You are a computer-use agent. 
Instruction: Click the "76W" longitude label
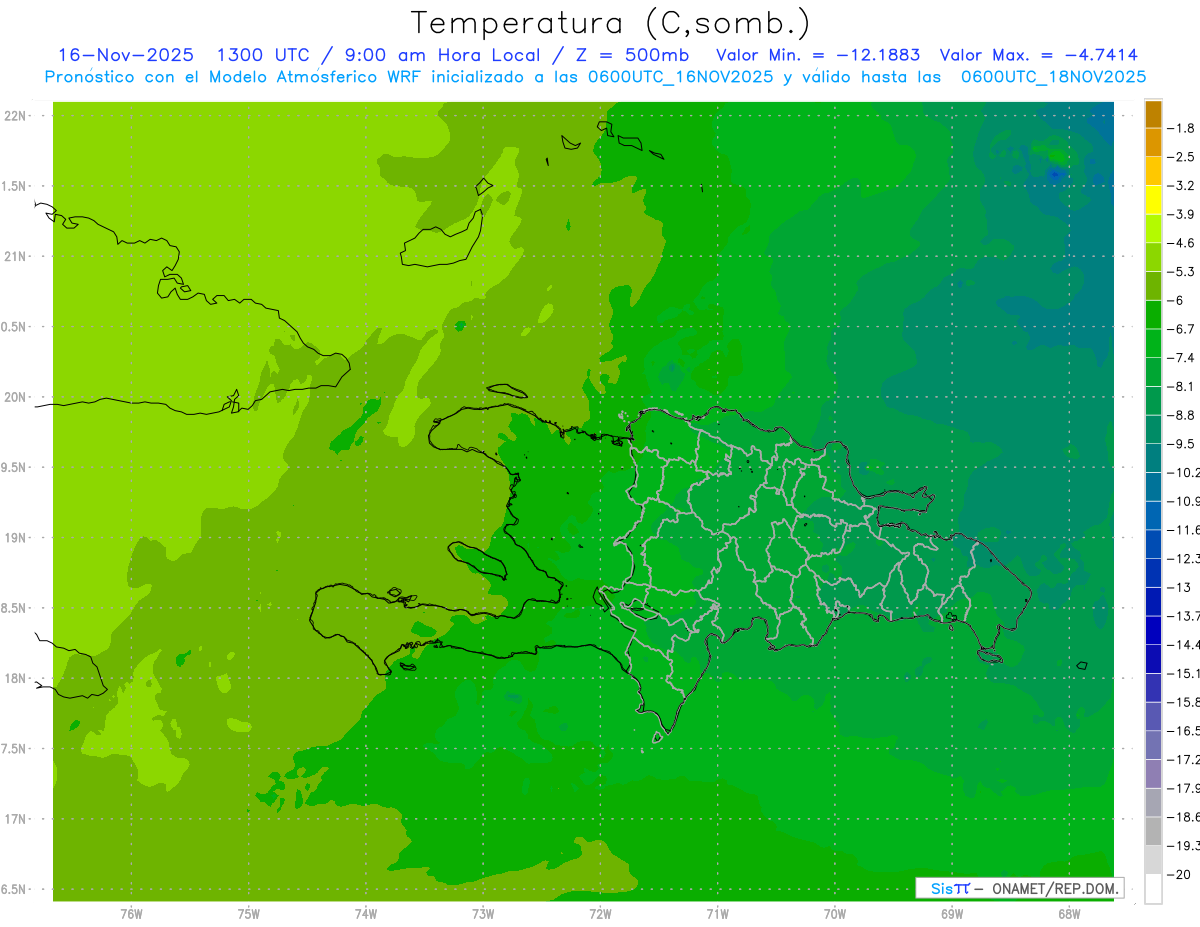pyautogui.click(x=131, y=914)
